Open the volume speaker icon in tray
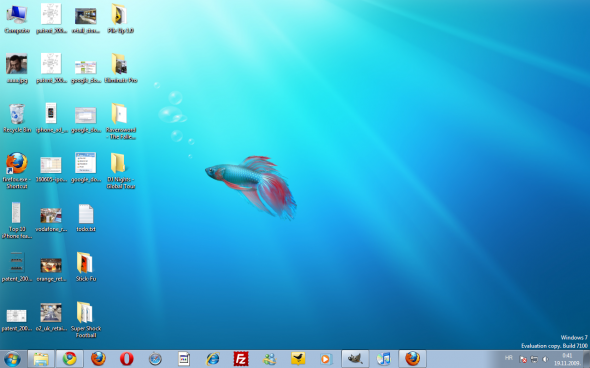590x368 pixels. click(545, 359)
